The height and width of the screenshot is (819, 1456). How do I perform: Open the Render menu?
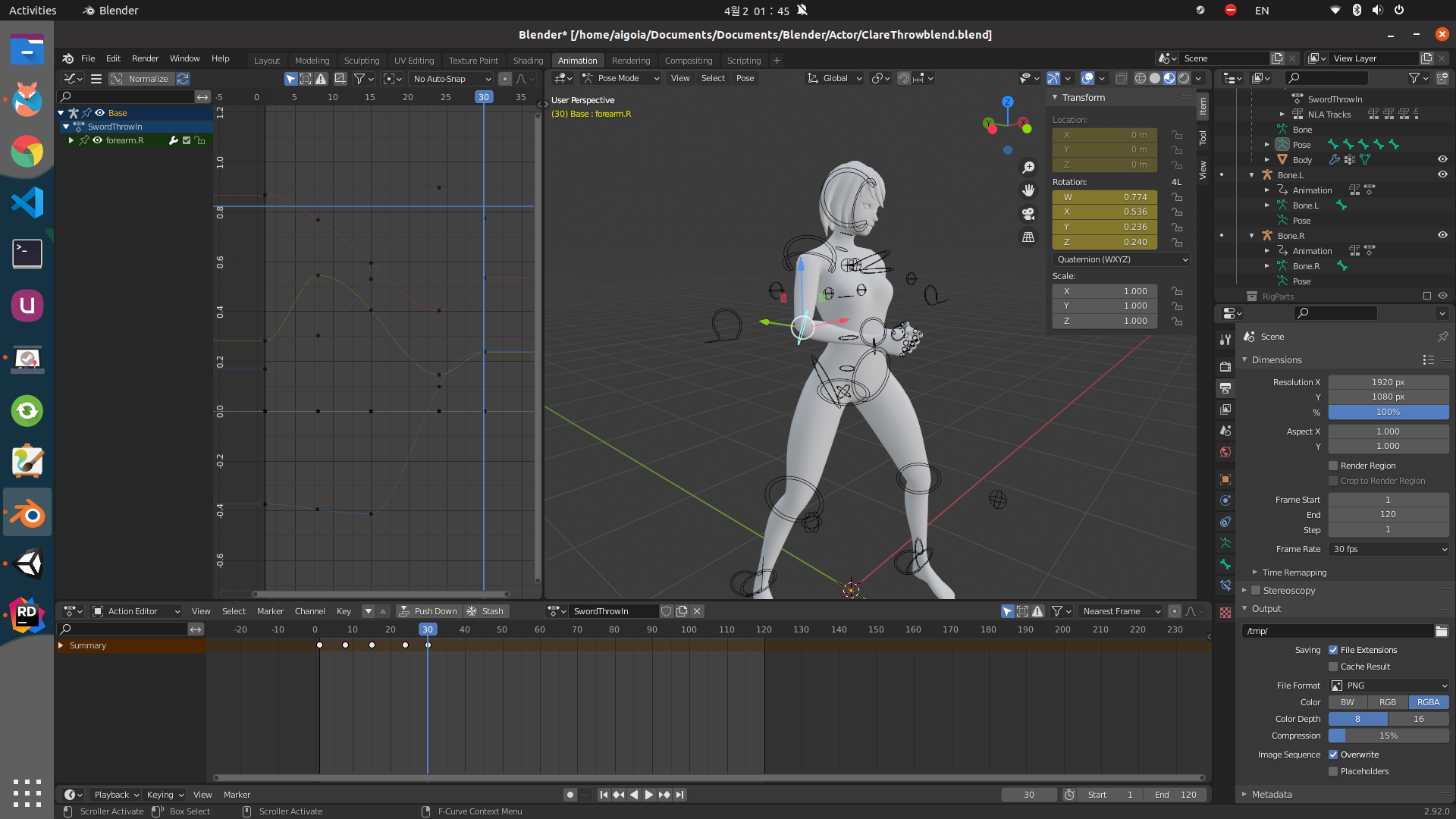coord(145,58)
